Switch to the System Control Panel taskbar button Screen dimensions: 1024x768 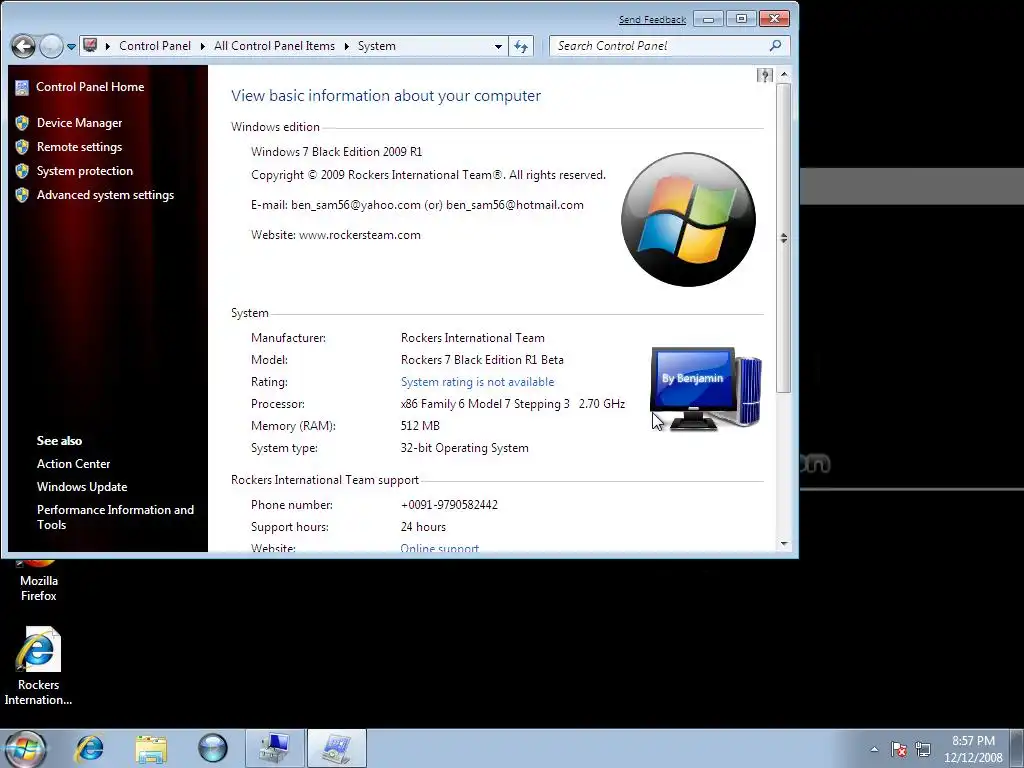336,749
